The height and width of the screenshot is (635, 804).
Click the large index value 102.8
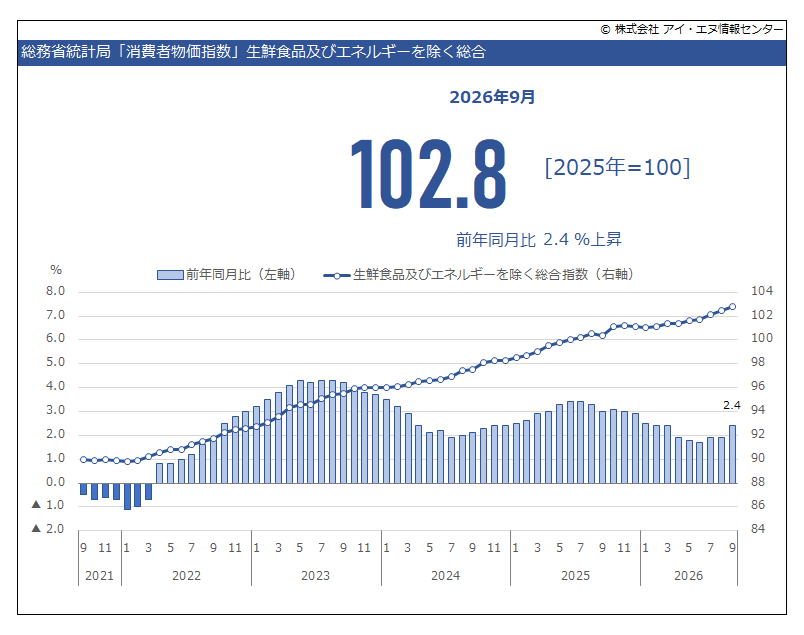click(428, 174)
